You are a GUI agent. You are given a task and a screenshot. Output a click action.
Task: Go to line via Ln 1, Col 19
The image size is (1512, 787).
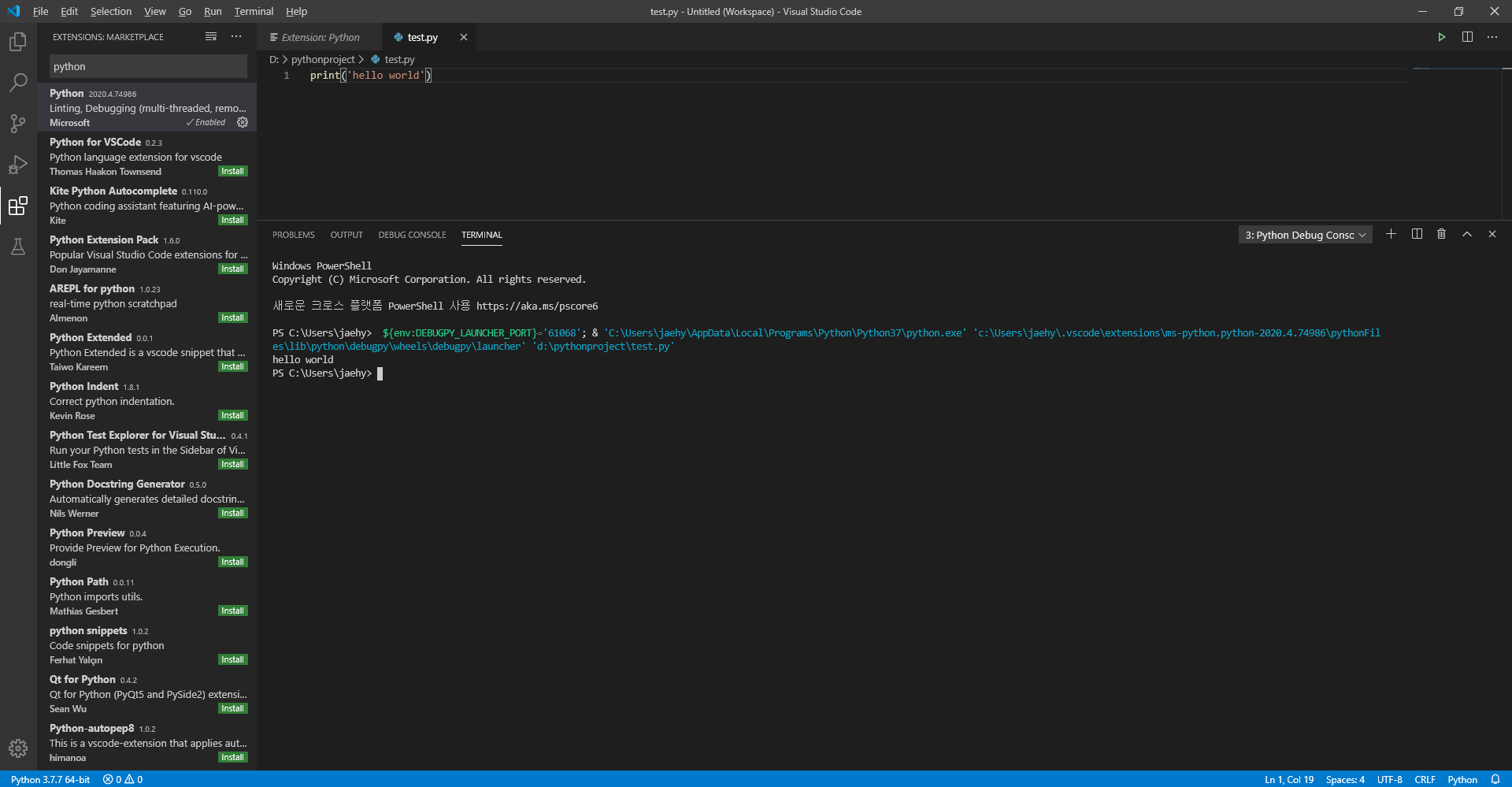point(1289,779)
